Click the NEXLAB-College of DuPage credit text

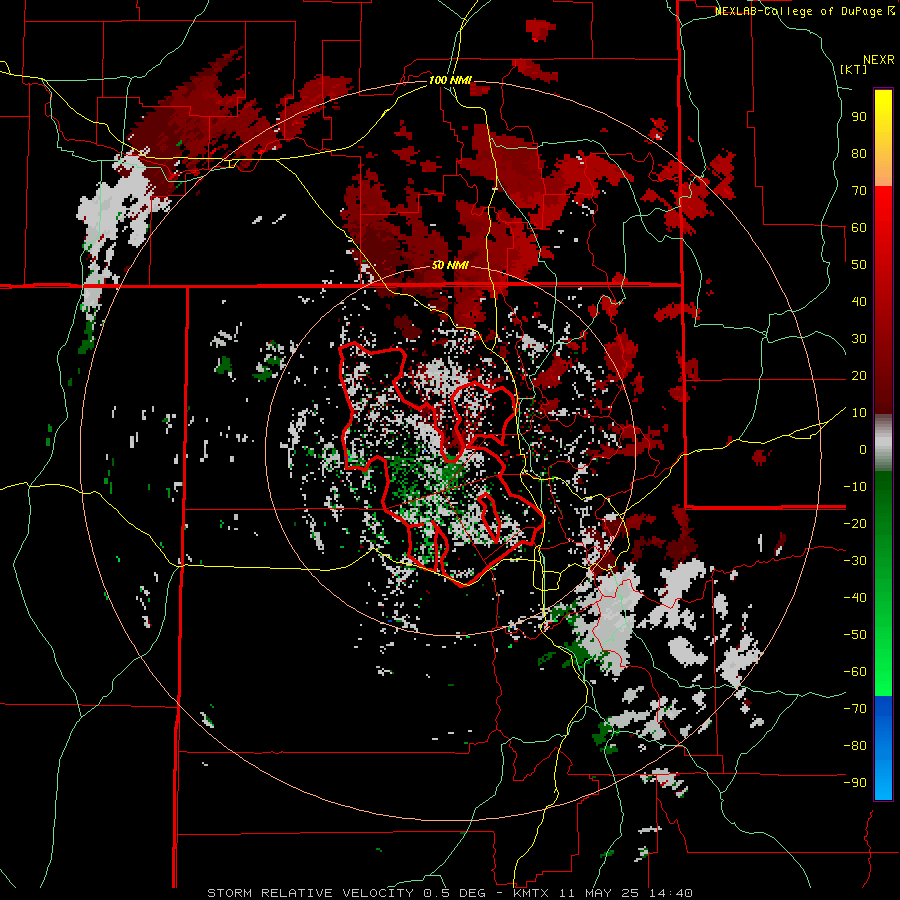[798, 11]
